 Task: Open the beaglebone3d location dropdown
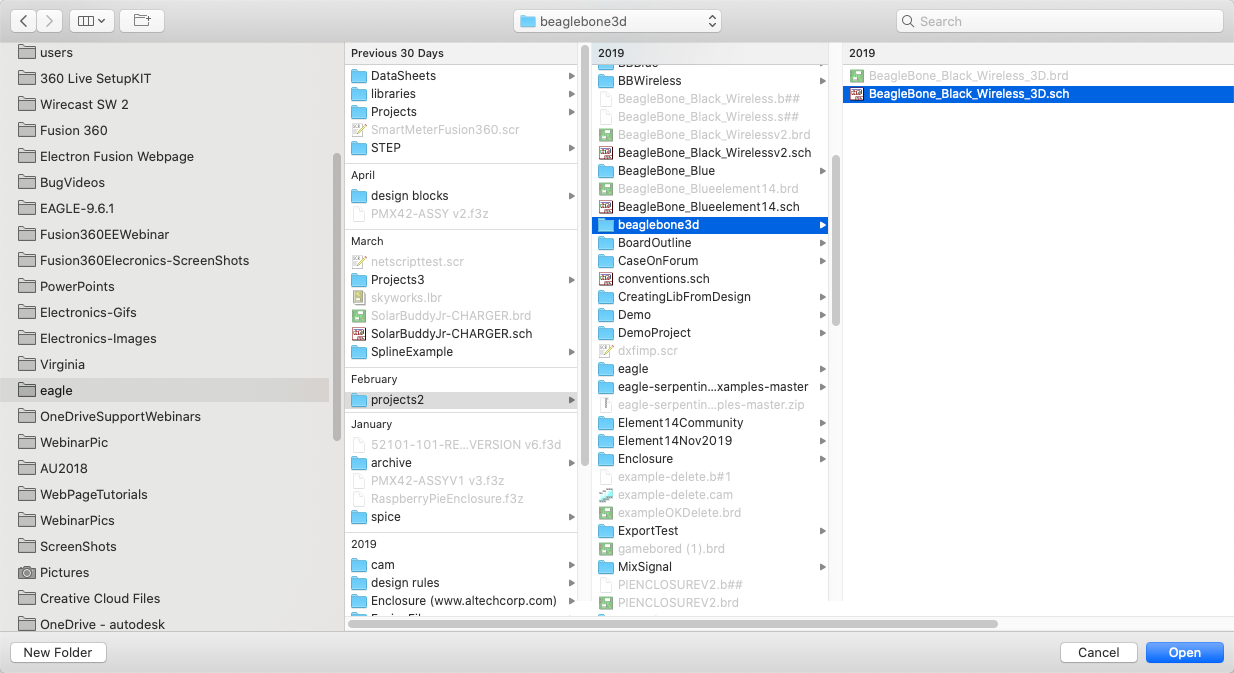pyautogui.click(x=617, y=21)
